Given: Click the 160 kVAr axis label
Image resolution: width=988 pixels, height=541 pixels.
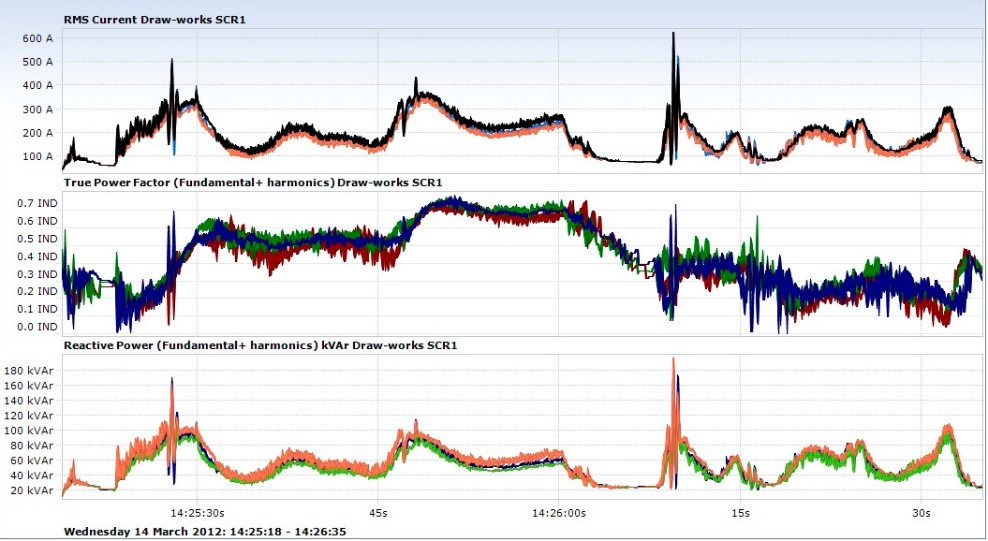Looking at the screenshot, I should 29,385.
